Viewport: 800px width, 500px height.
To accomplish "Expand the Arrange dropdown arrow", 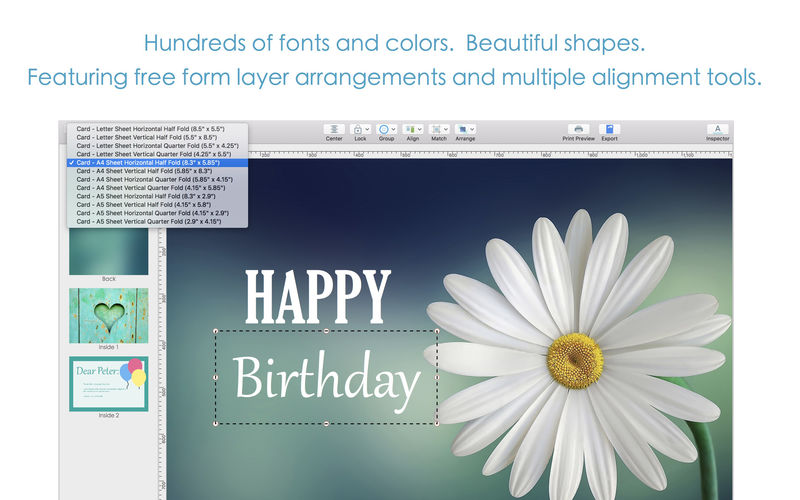I will point(472,130).
